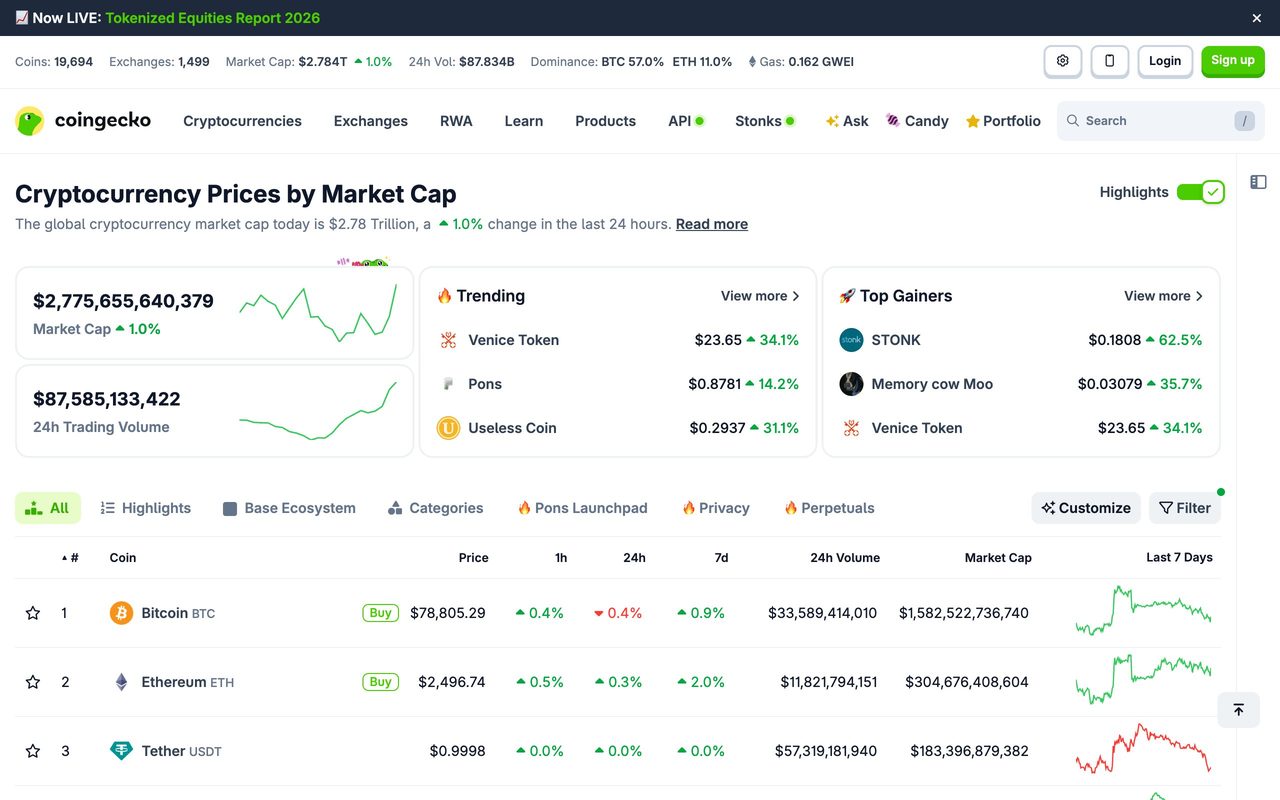This screenshot has height=800, width=1280.
Task: Click the Memory cow Moo icon
Action: click(851, 384)
